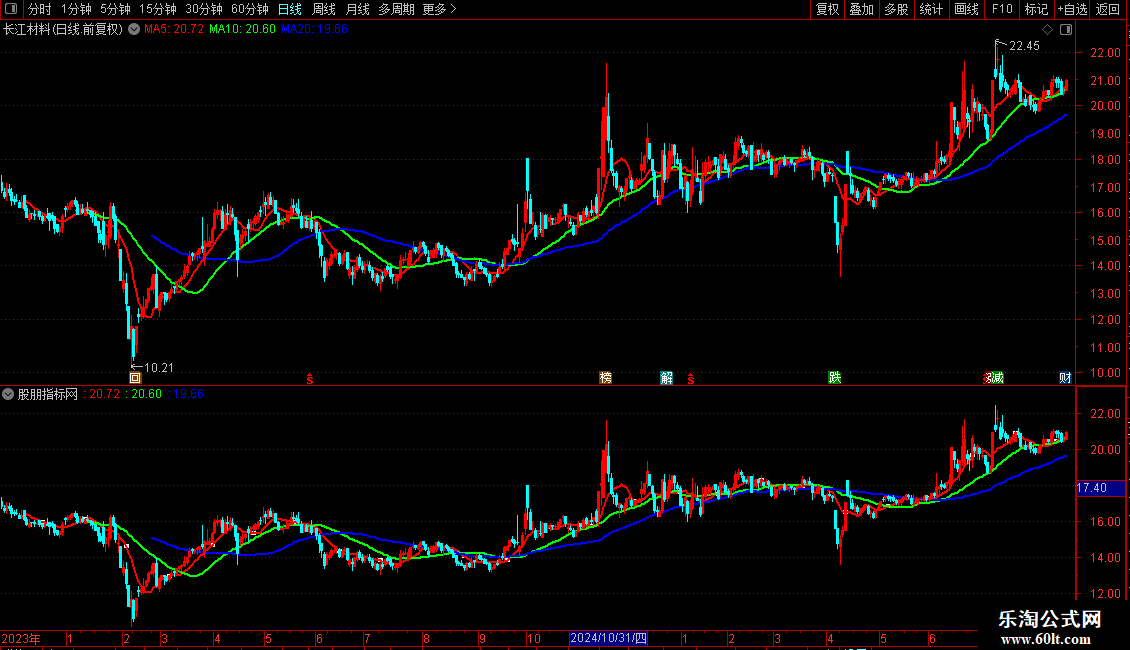Open the 统计 statistics tool
This screenshot has width=1130, height=650.
tap(931, 9)
